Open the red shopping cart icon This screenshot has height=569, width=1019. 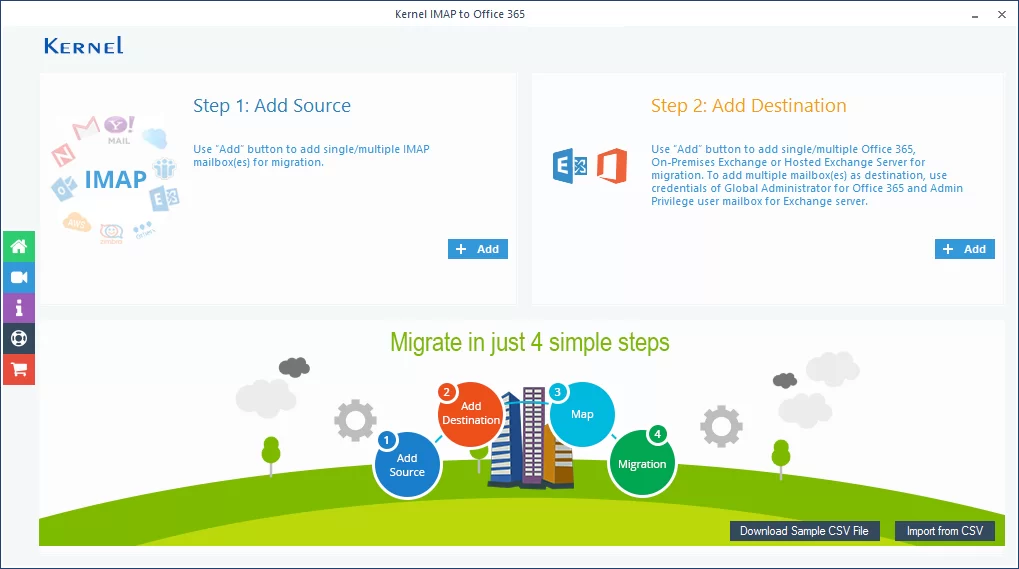[18, 369]
